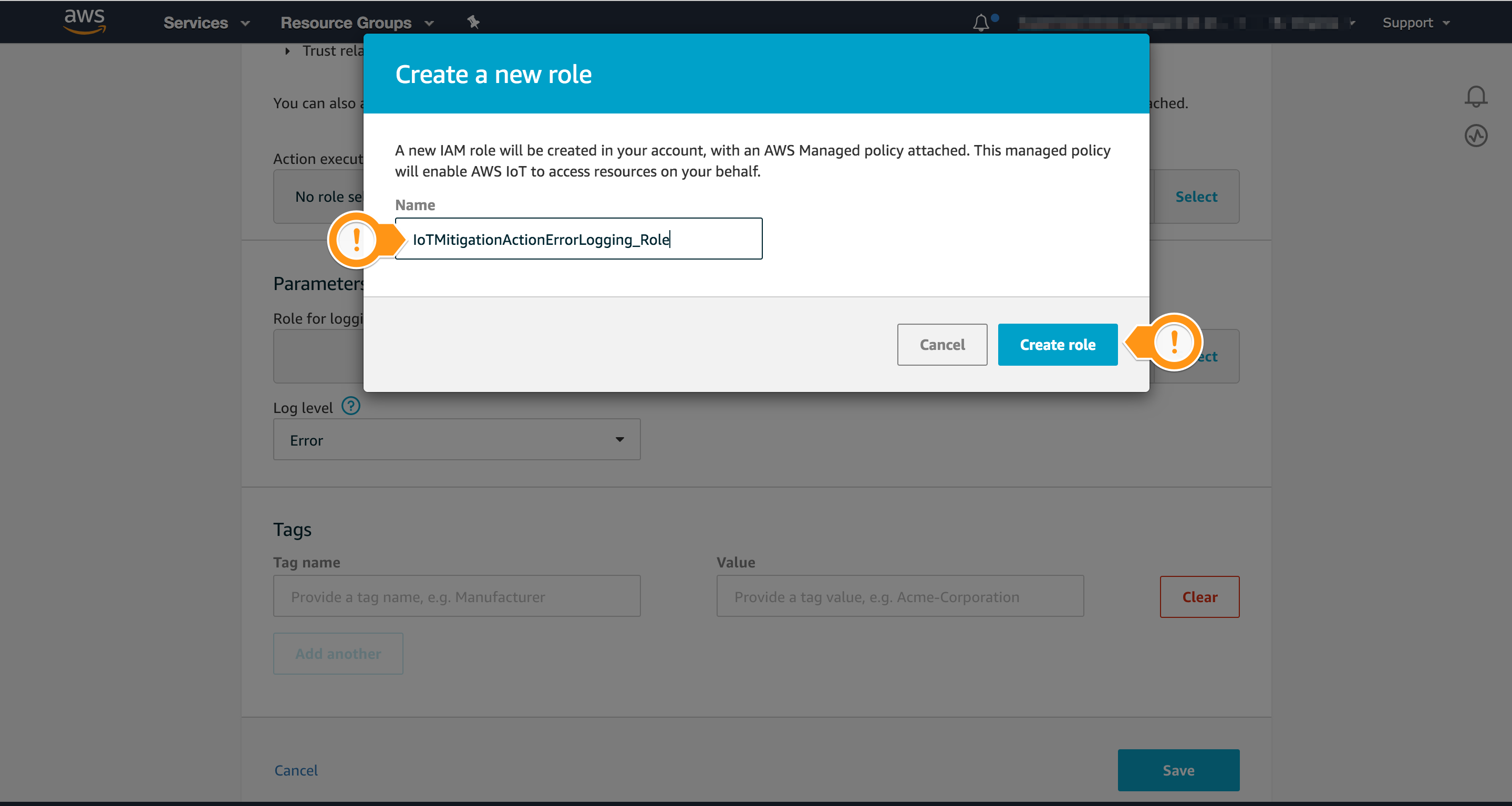Cancel the Create a new role dialog
Image resolution: width=1512 pixels, height=806 pixels.
click(x=942, y=345)
